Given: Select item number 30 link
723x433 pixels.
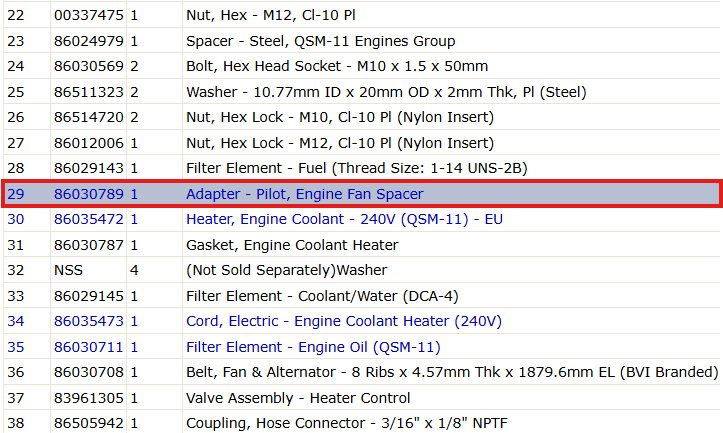Looking at the screenshot, I should click(16, 219).
